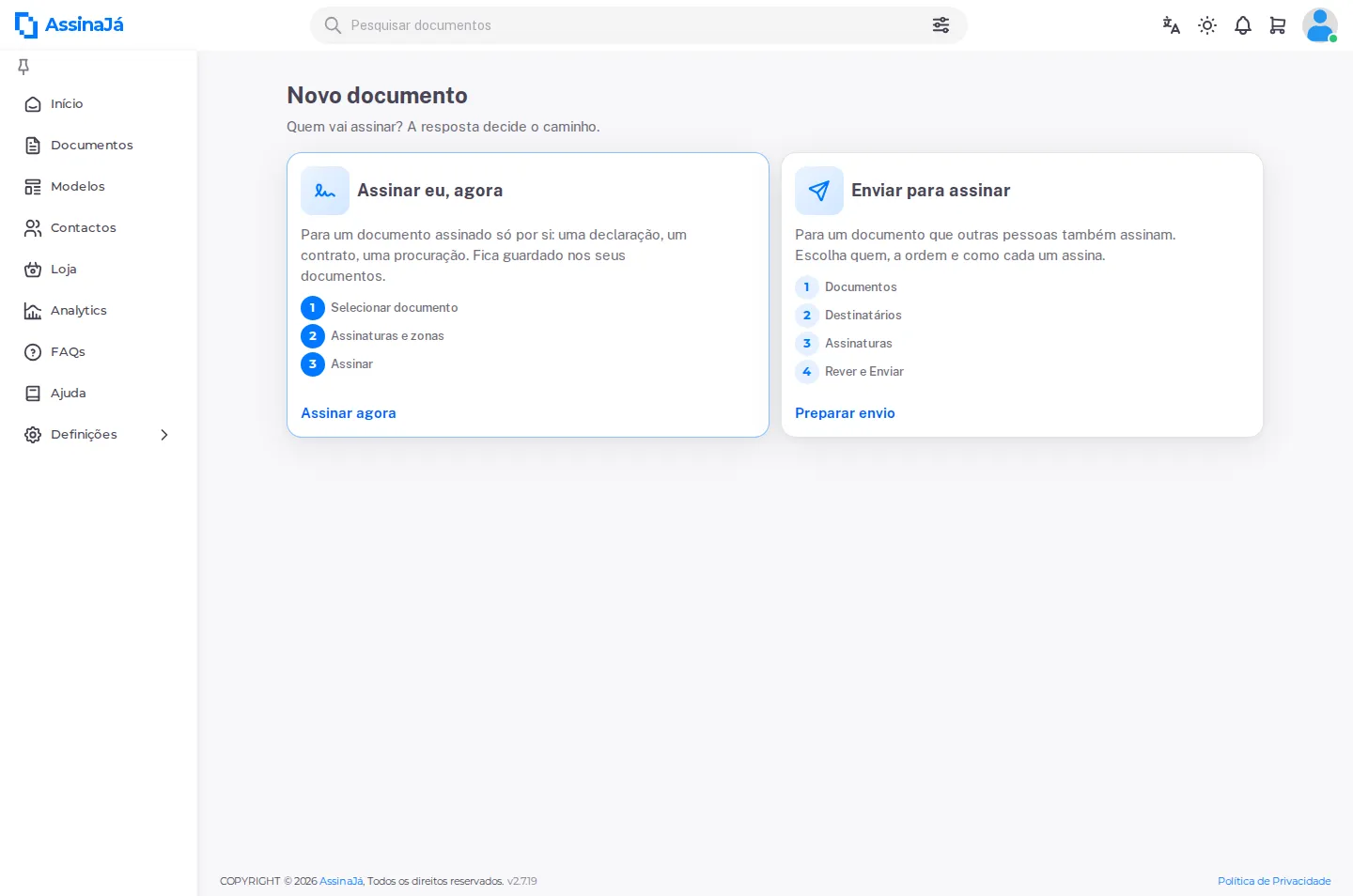Go to Início in sidebar
This screenshot has height=896, width=1353.
(99, 104)
